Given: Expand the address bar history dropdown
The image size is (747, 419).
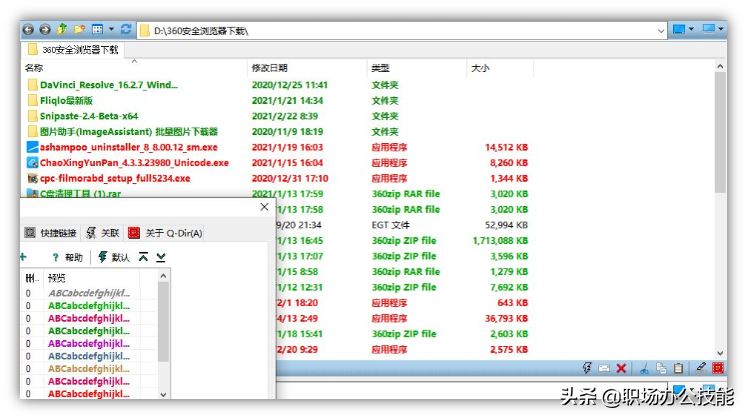Looking at the screenshot, I should tap(661, 31).
